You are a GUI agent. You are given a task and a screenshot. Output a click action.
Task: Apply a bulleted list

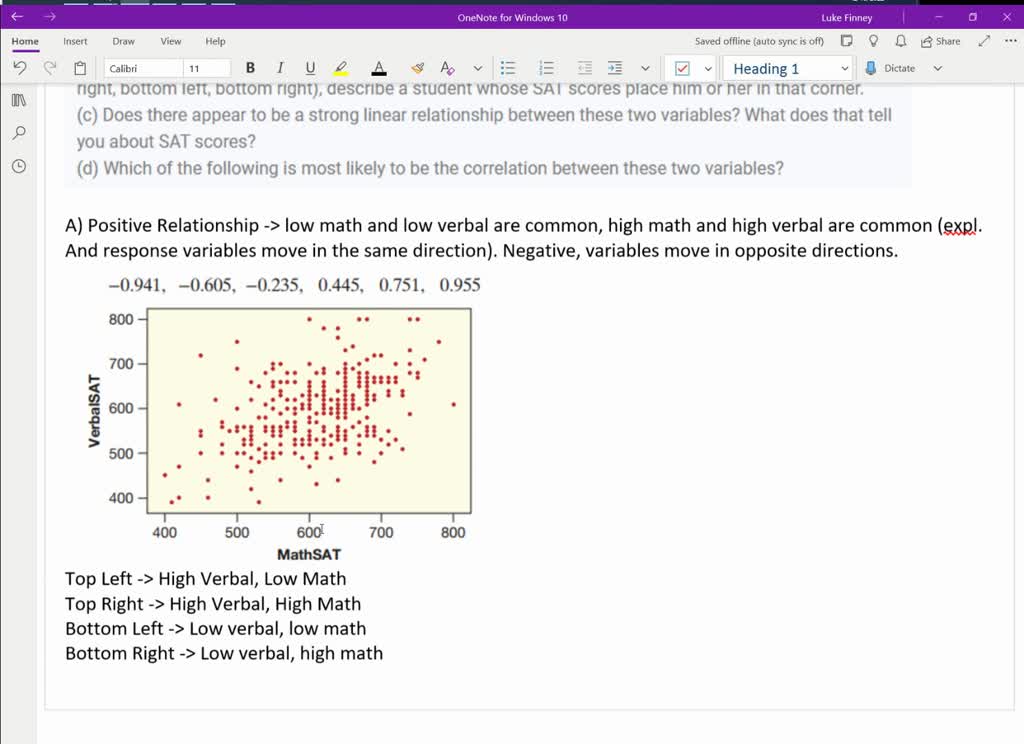[507, 68]
